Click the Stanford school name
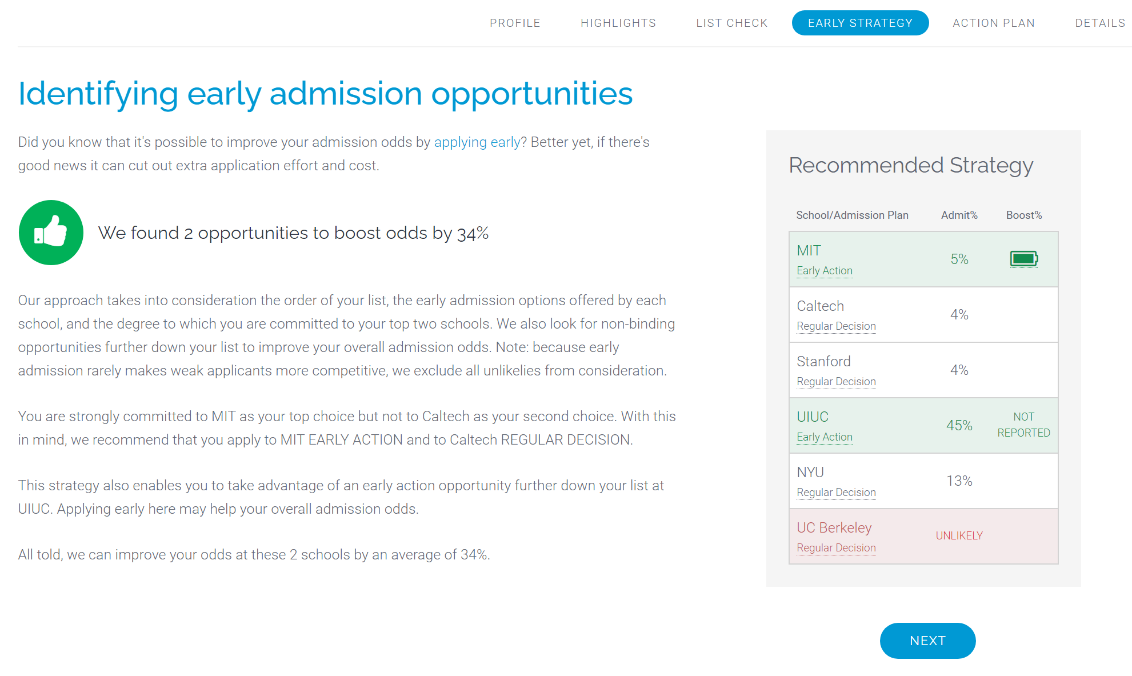 tap(824, 361)
